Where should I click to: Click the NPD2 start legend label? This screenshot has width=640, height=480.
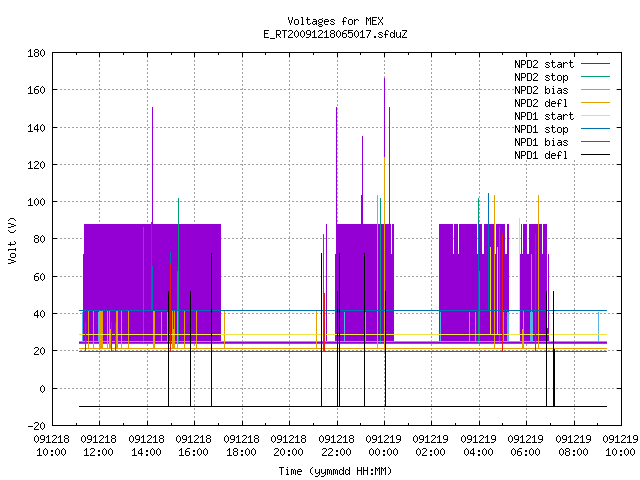click(544, 64)
